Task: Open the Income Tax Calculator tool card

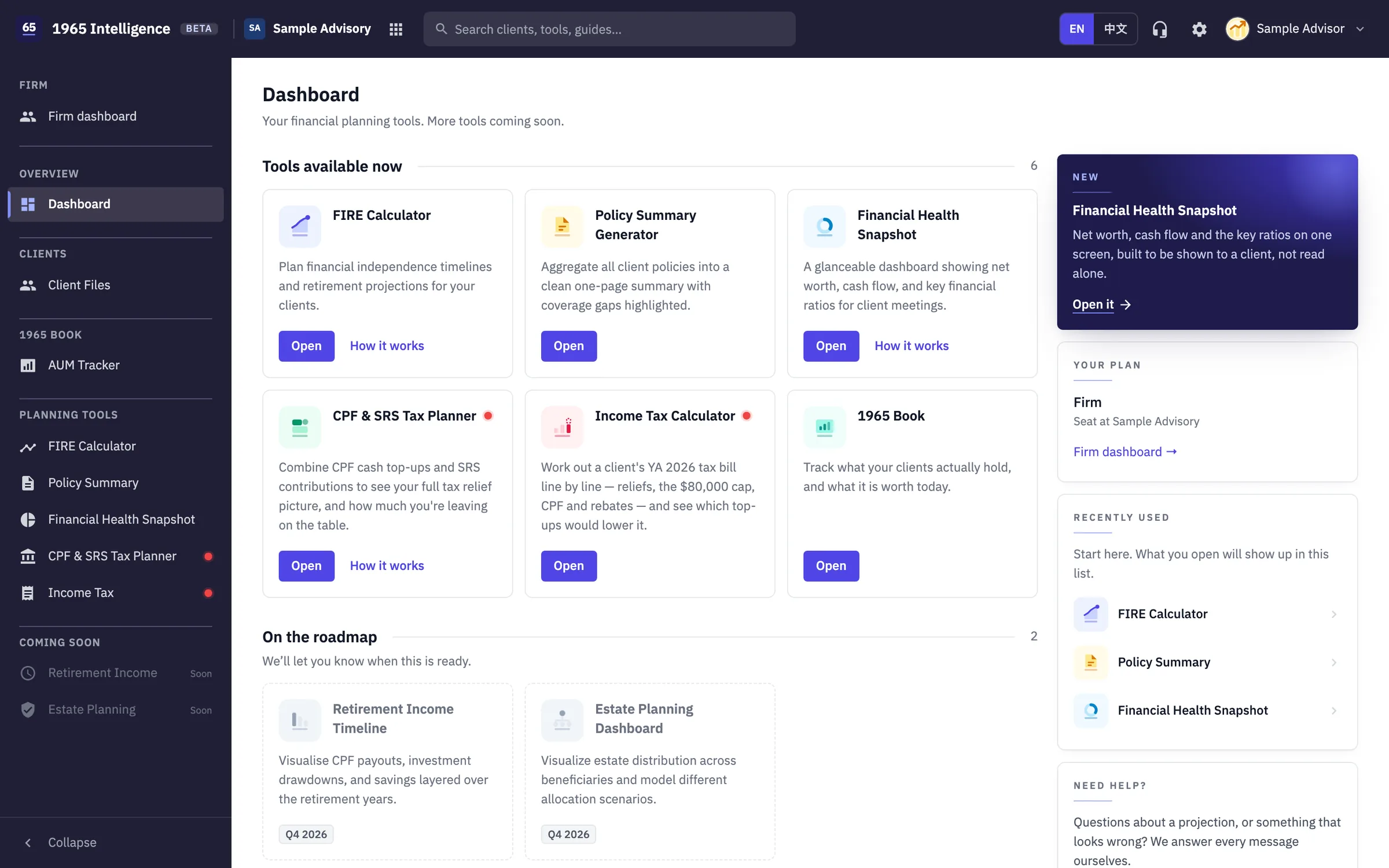Action: tap(568, 566)
